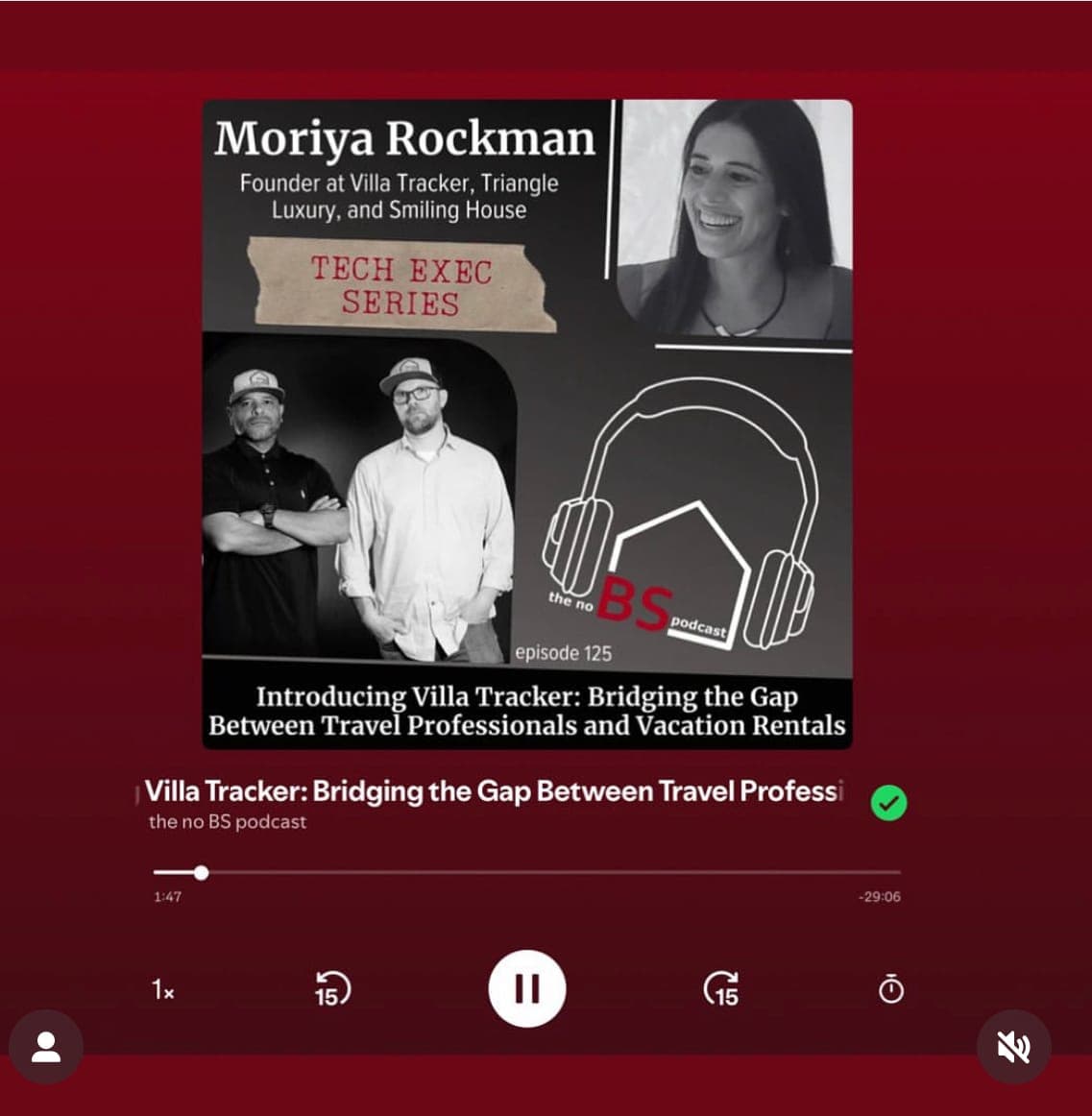Click the Moriya Rockman name heading
Viewport: 1092px width, 1116px height.
coord(405,138)
